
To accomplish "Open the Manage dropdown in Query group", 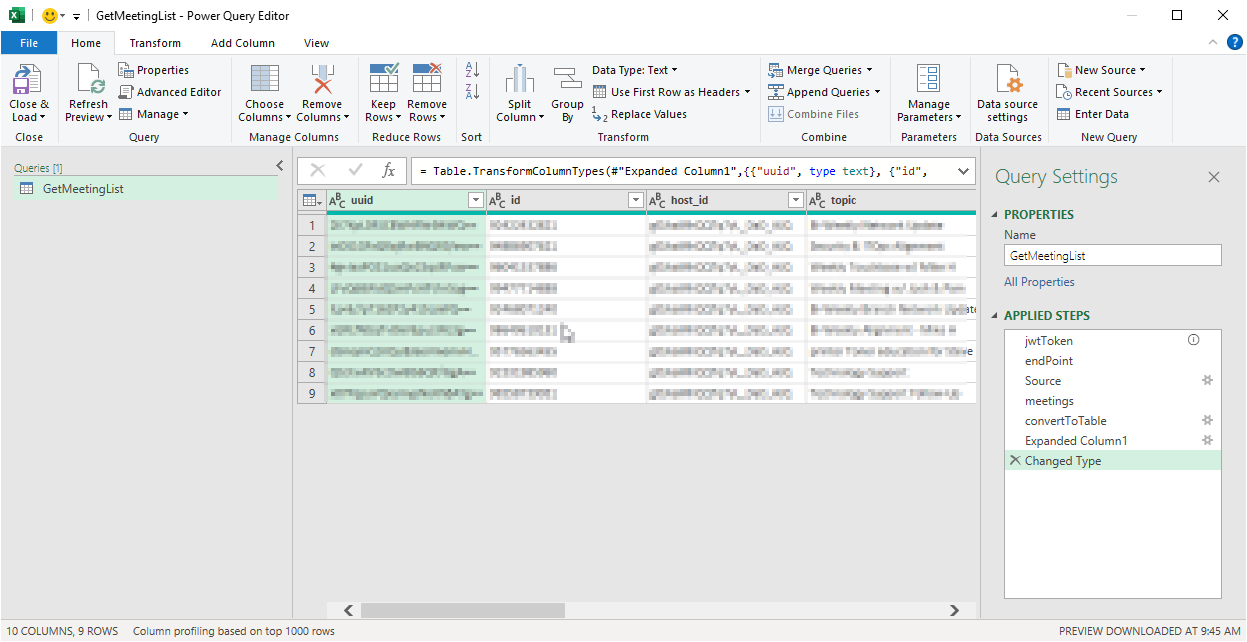I will coord(154,114).
